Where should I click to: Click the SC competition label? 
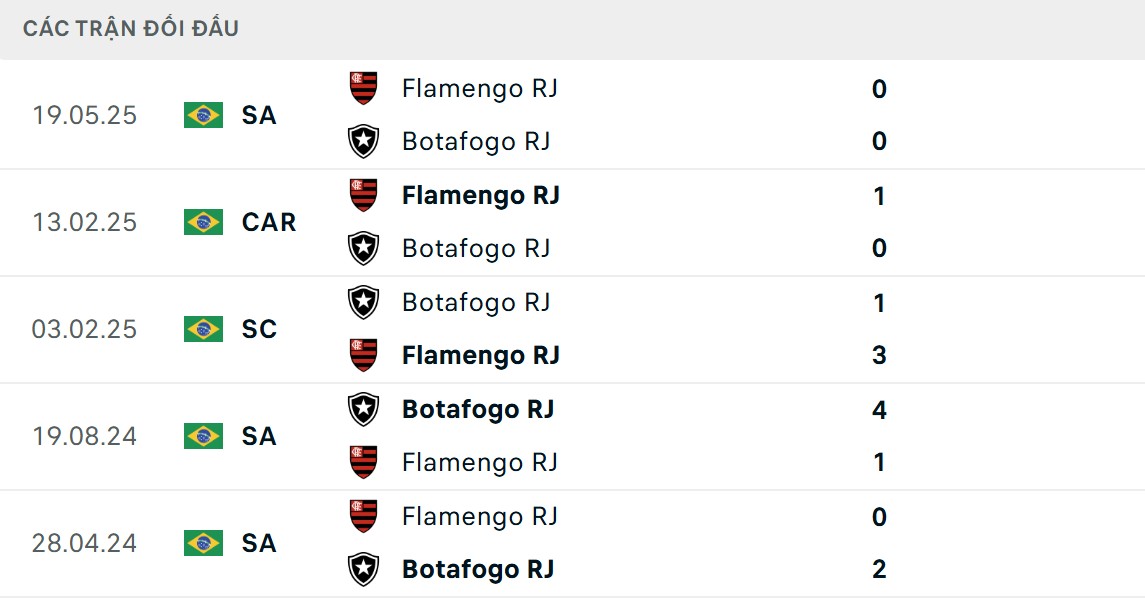[260, 329]
